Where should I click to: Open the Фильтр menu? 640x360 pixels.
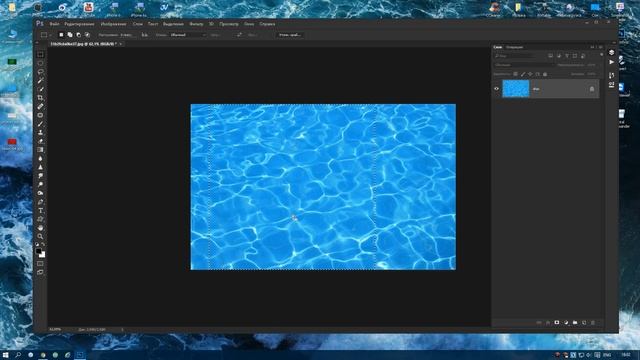click(196, 24)
